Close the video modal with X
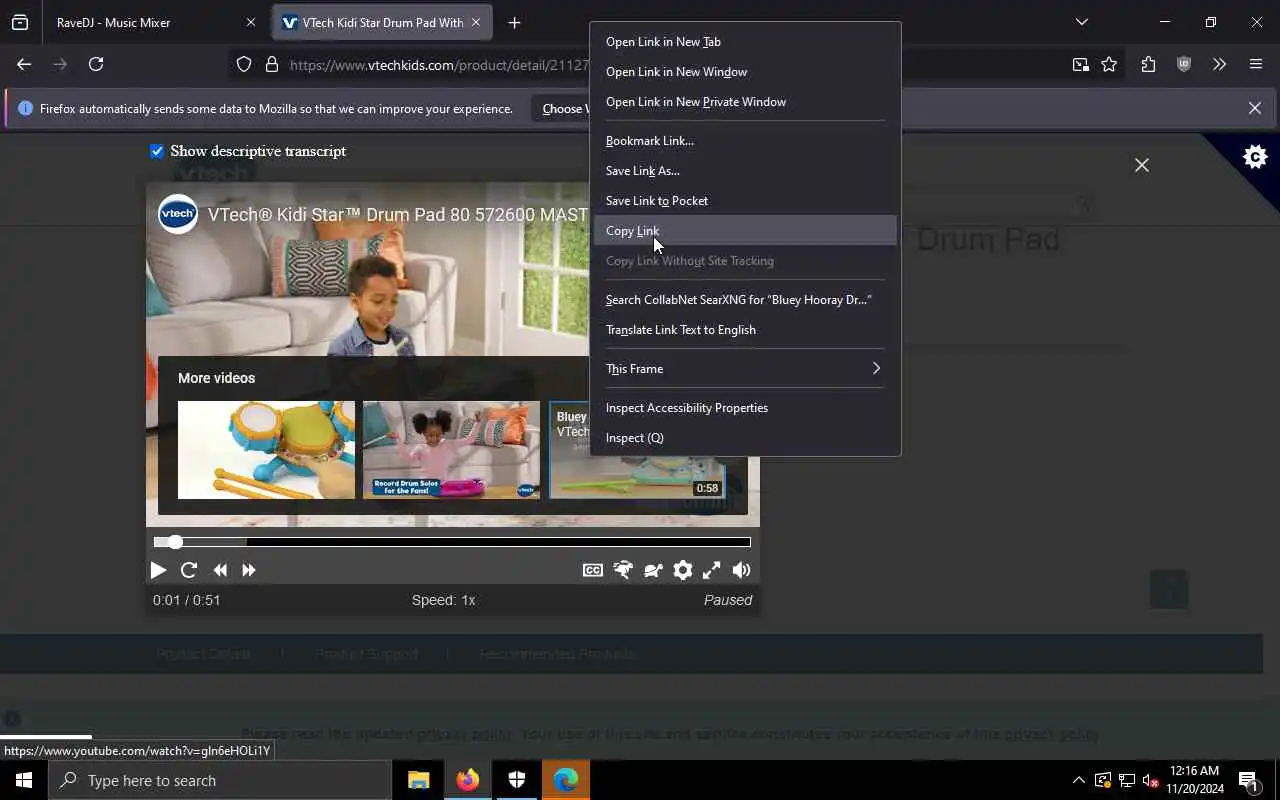 (x=1142, y=165)
